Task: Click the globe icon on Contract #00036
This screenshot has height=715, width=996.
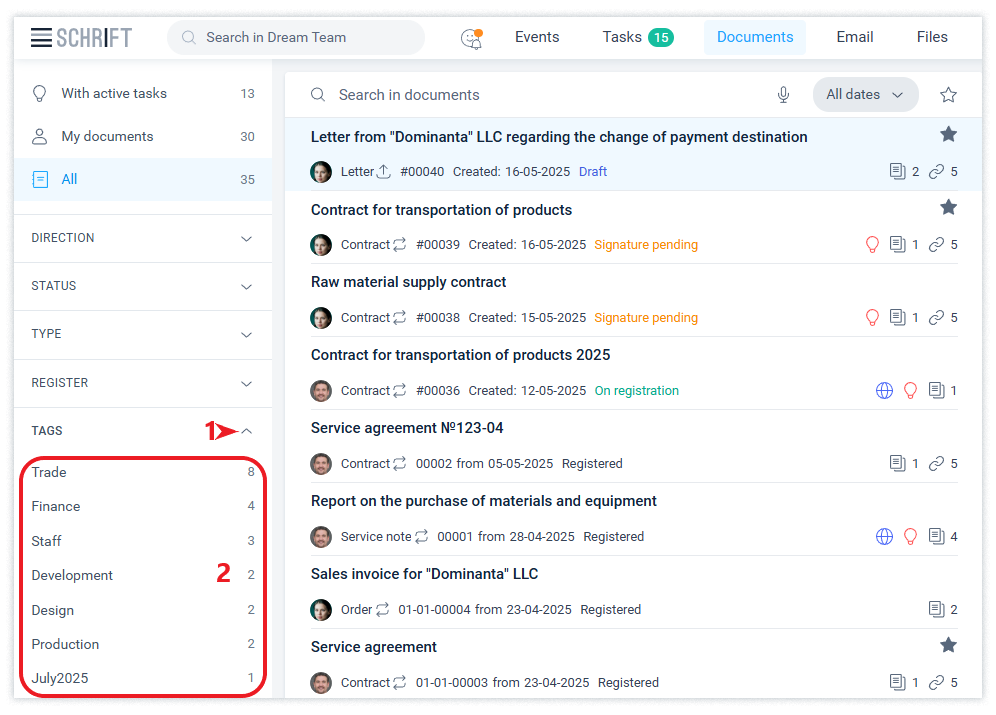Action: (884, 391)
